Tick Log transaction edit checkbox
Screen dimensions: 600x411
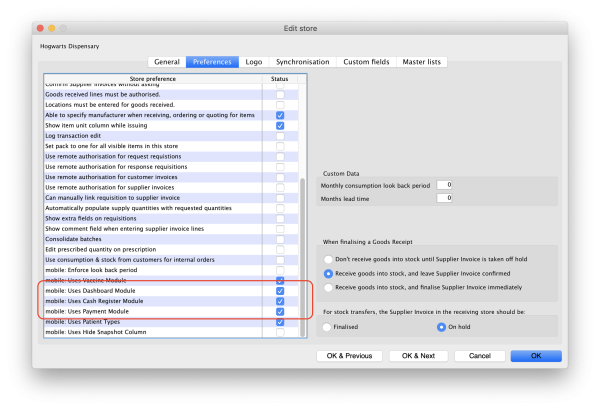click(x=280, y=135)
